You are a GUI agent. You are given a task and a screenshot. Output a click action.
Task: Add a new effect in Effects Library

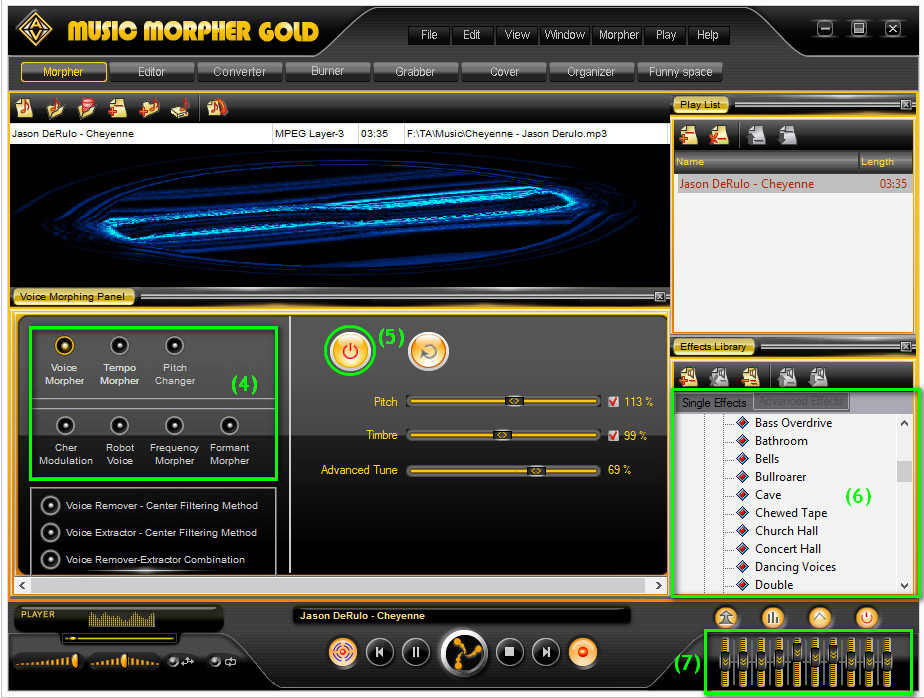point(688,377)
